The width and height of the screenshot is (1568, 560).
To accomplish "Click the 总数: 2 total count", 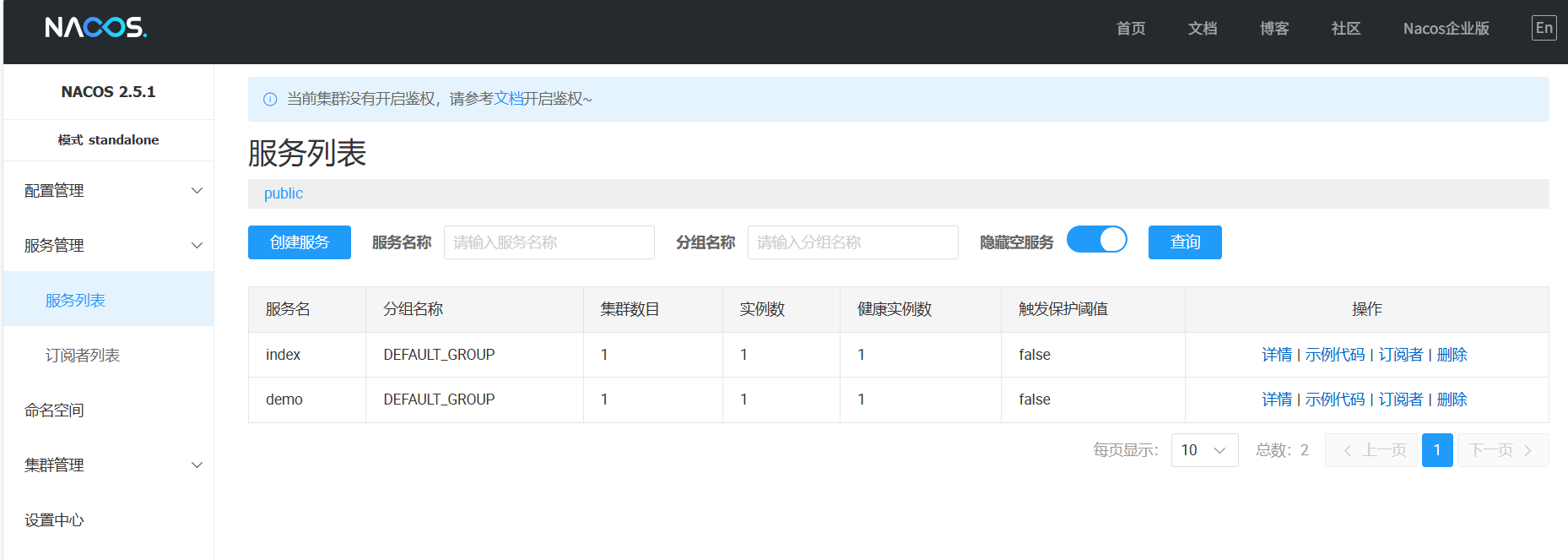I will [1282, 450].
